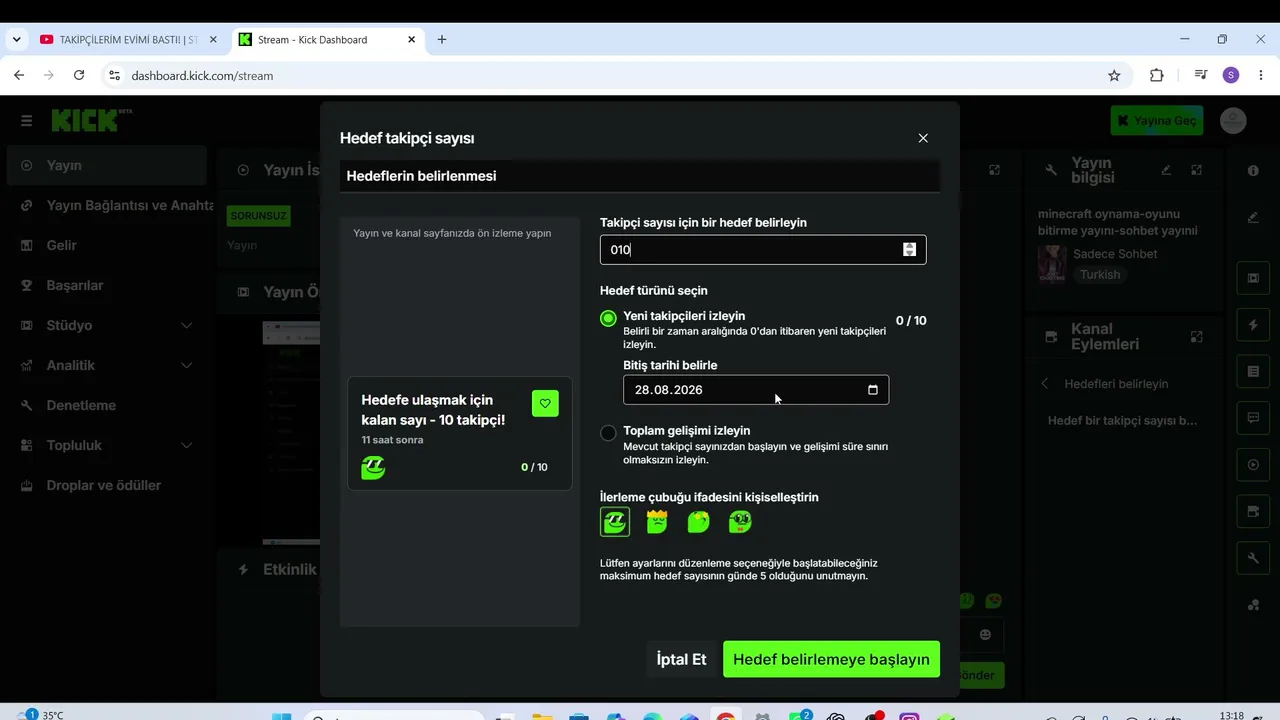Open Gelir in the sidebar
The width and height of the screenshot is (1280, 720).
(x=107, y=245)
